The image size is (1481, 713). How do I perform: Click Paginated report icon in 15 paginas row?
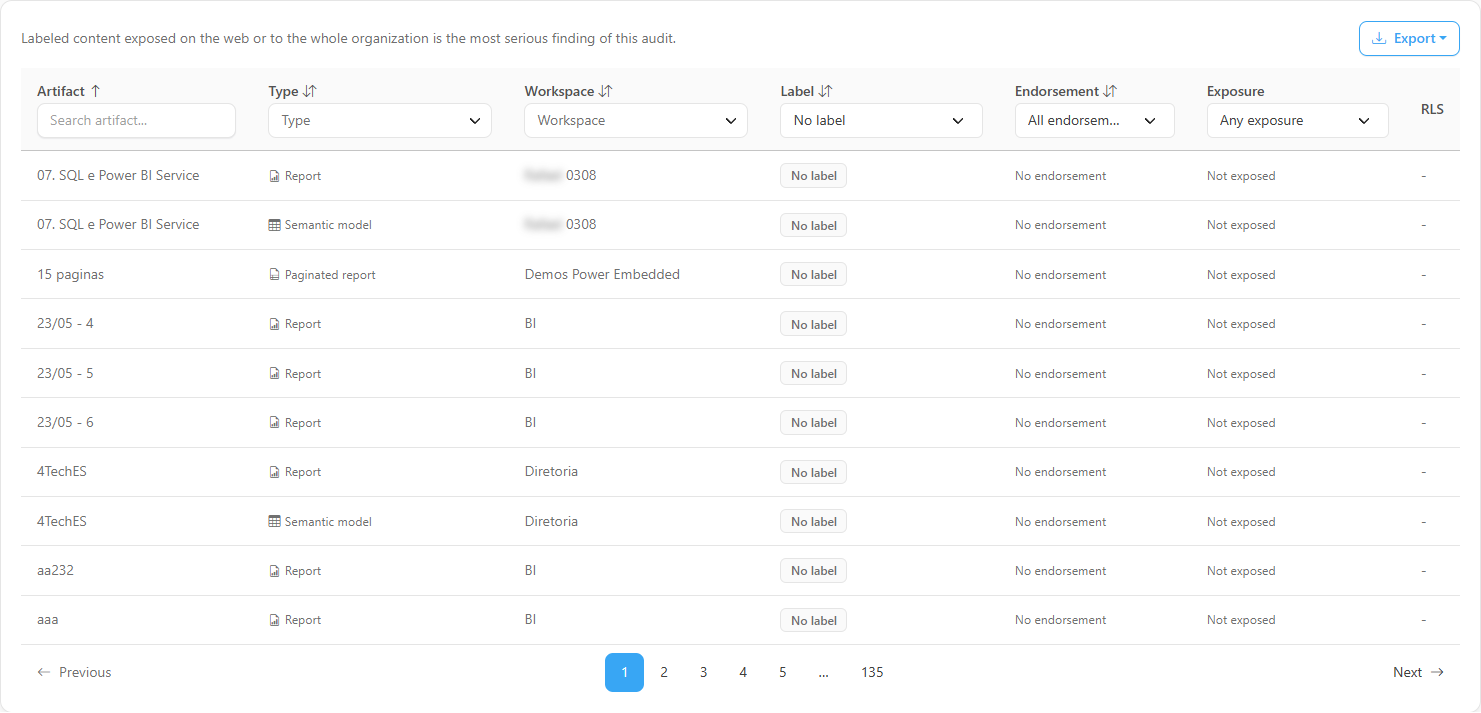click(274, 275)
